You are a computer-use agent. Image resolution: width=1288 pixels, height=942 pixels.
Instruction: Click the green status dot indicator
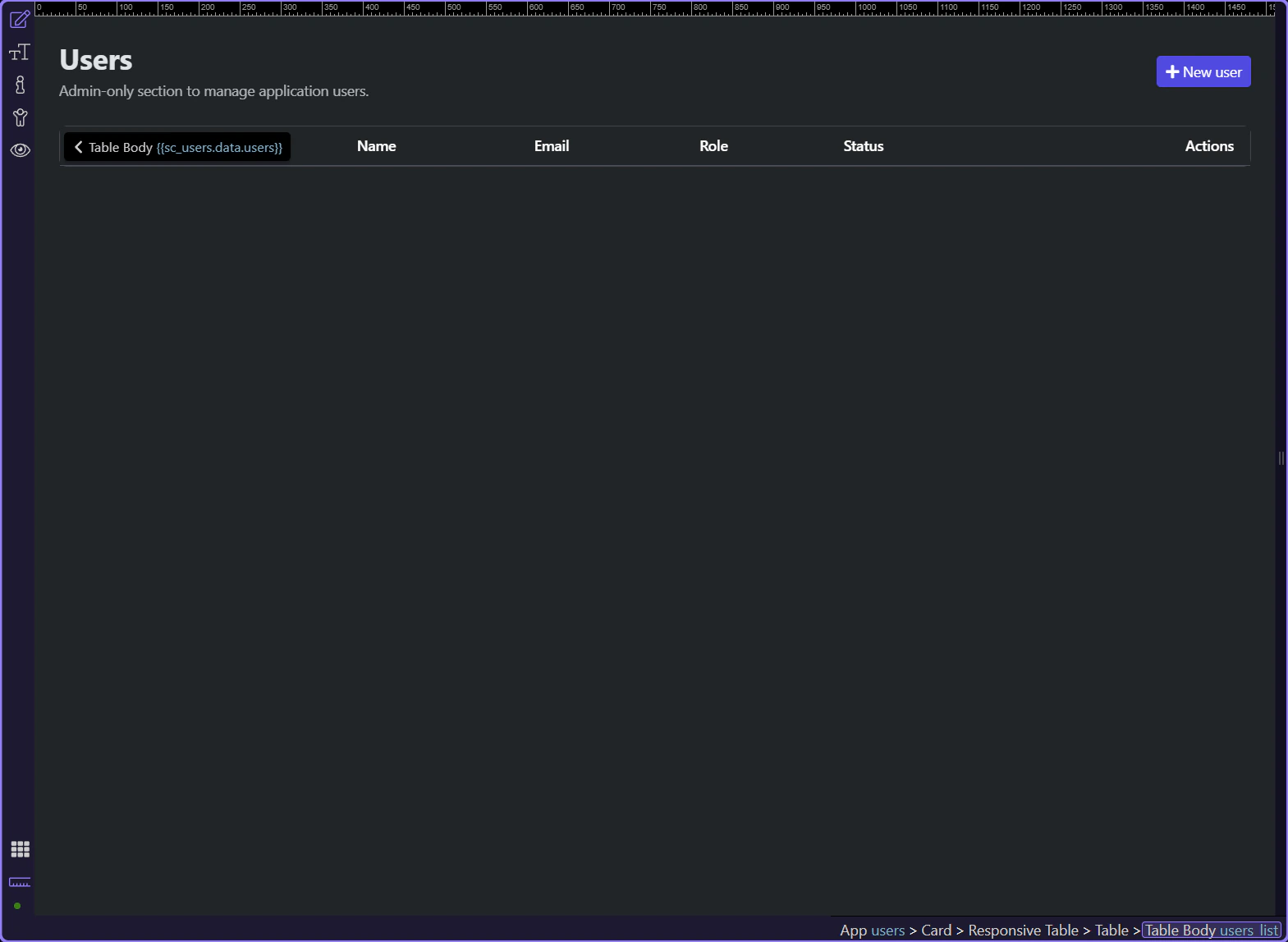click(17, 906)
